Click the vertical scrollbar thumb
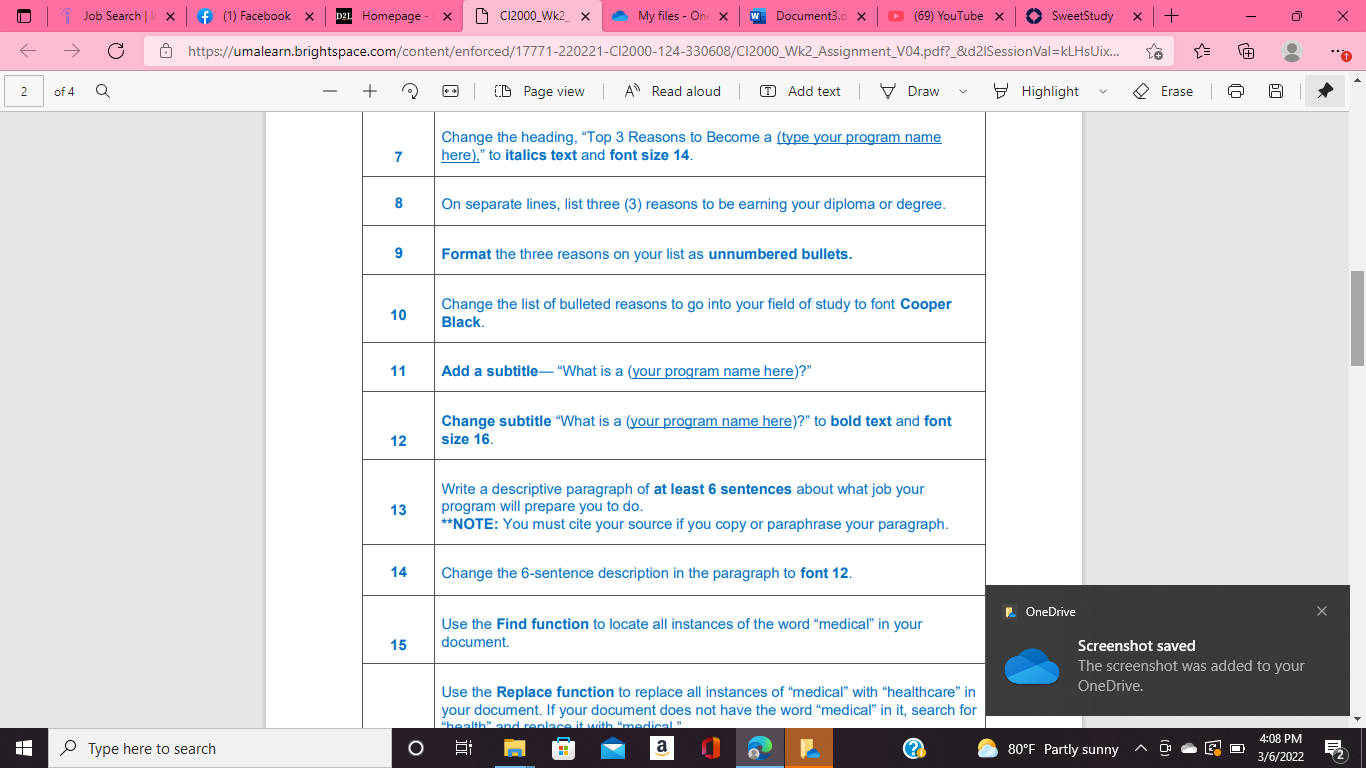 point(1358,318)
